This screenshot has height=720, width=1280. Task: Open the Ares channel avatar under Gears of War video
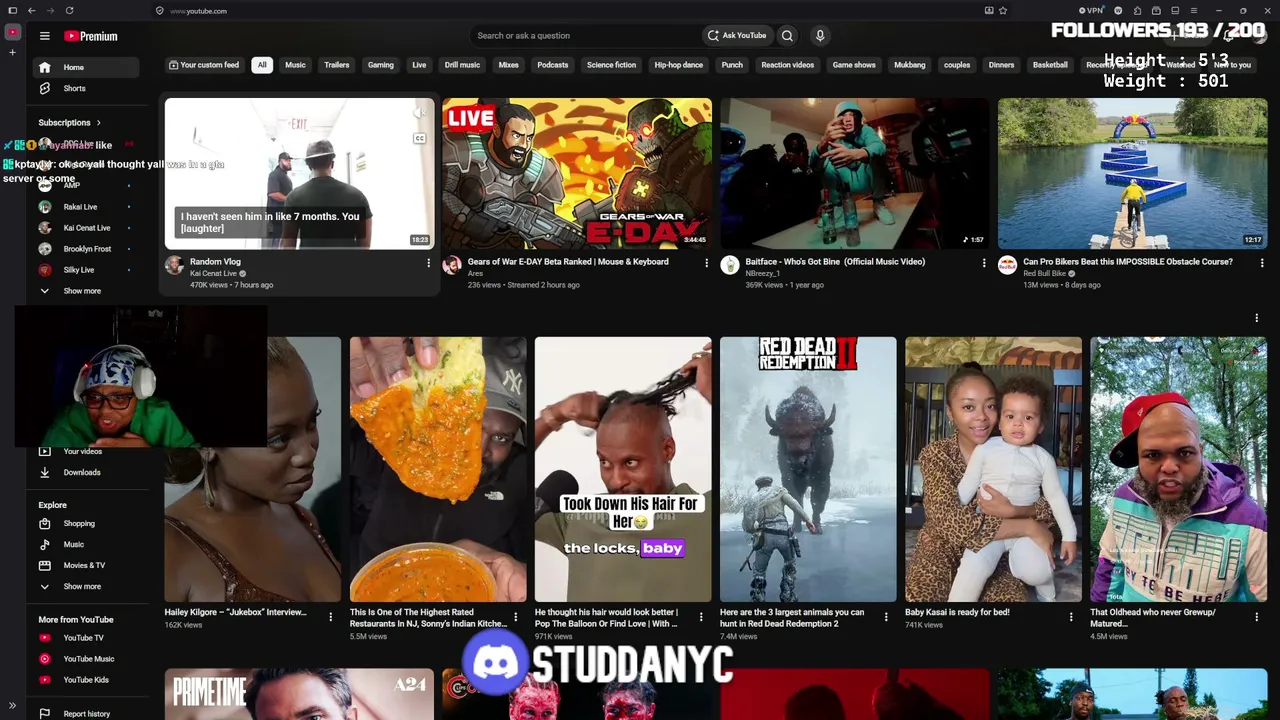pyautogui.click(x=452, y=265)
